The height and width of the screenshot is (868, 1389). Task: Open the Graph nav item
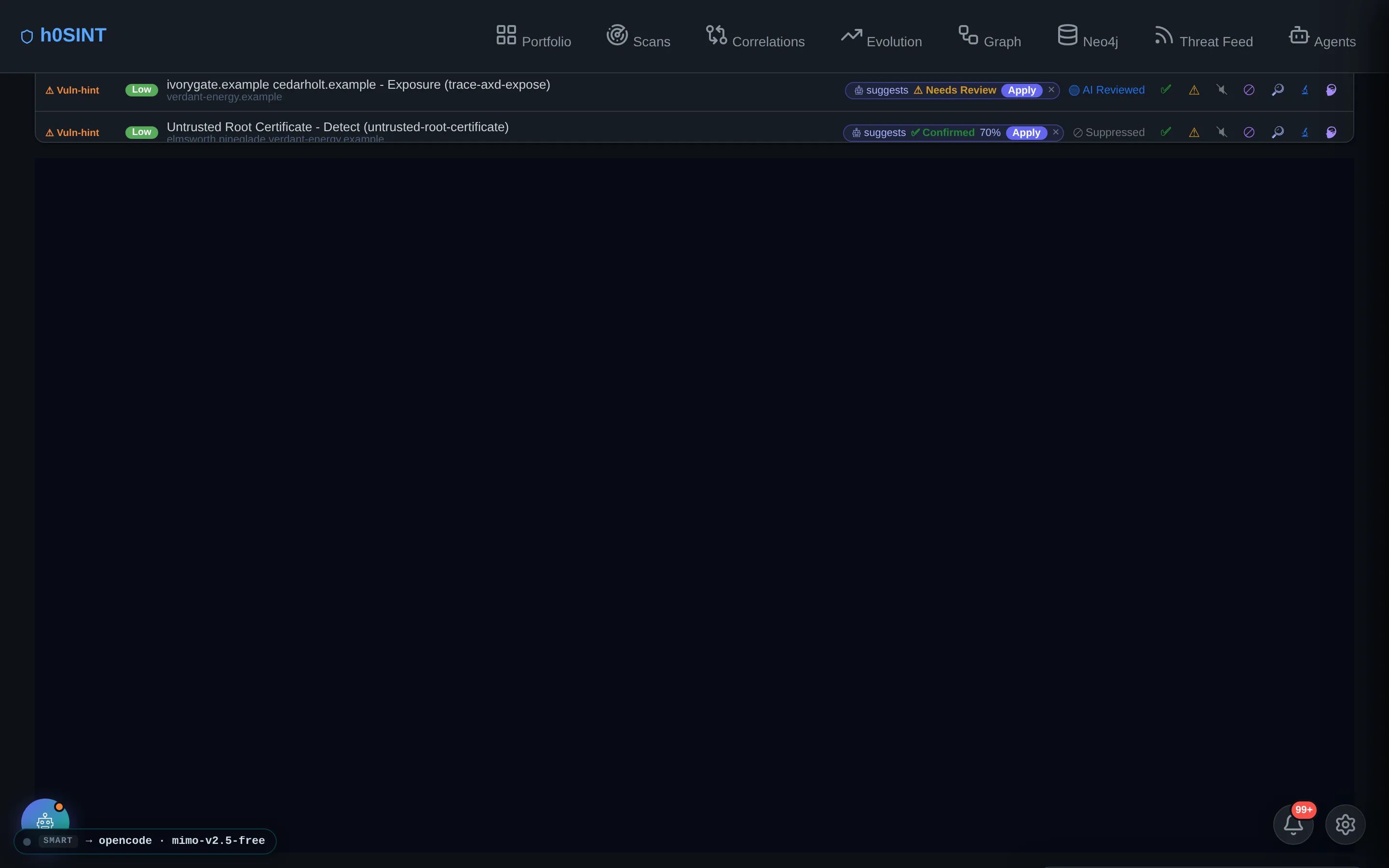(x=990, y=36)
